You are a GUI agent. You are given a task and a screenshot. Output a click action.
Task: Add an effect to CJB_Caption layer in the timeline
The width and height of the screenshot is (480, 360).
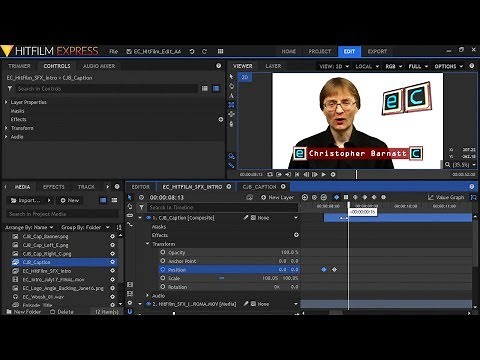(x=296, y=235)
